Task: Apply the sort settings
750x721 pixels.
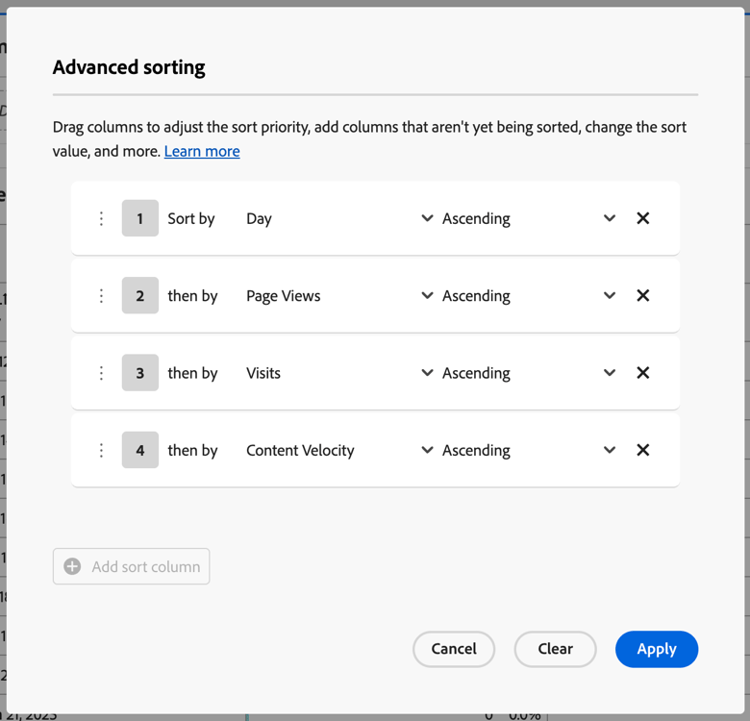Action: (656, 649)
